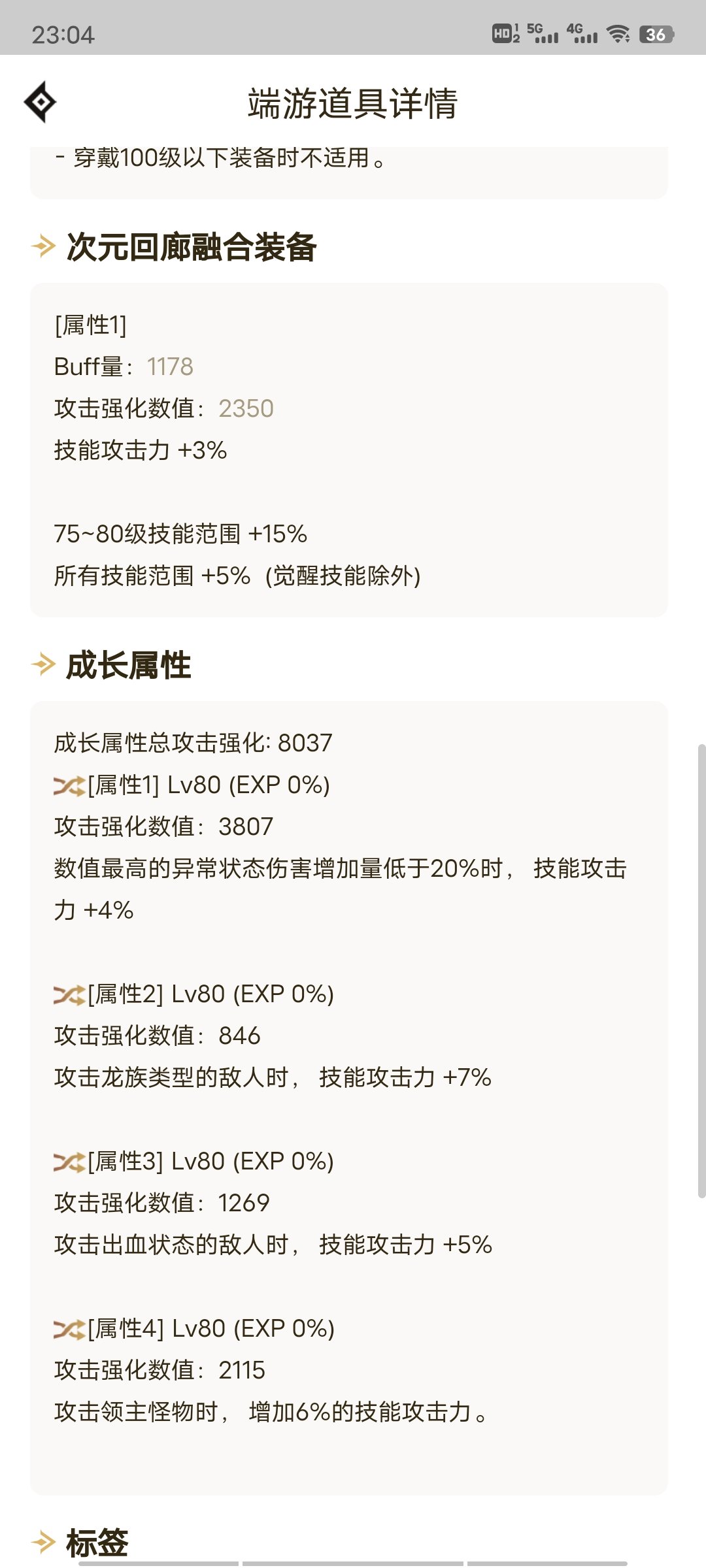
Task: Click the vertical scrollbar on right edge
Action: (701, 970)
